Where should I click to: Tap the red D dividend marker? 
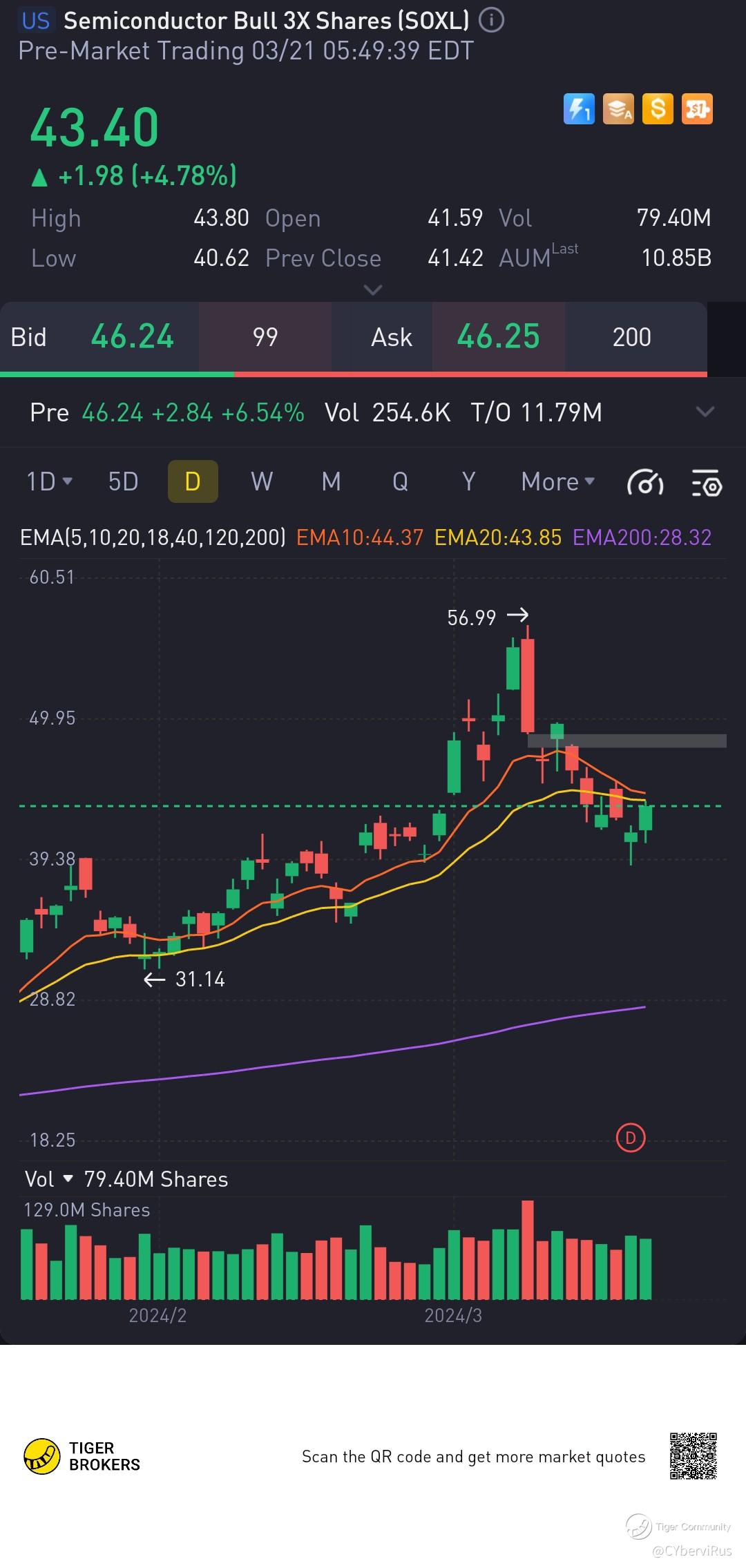630,1138
